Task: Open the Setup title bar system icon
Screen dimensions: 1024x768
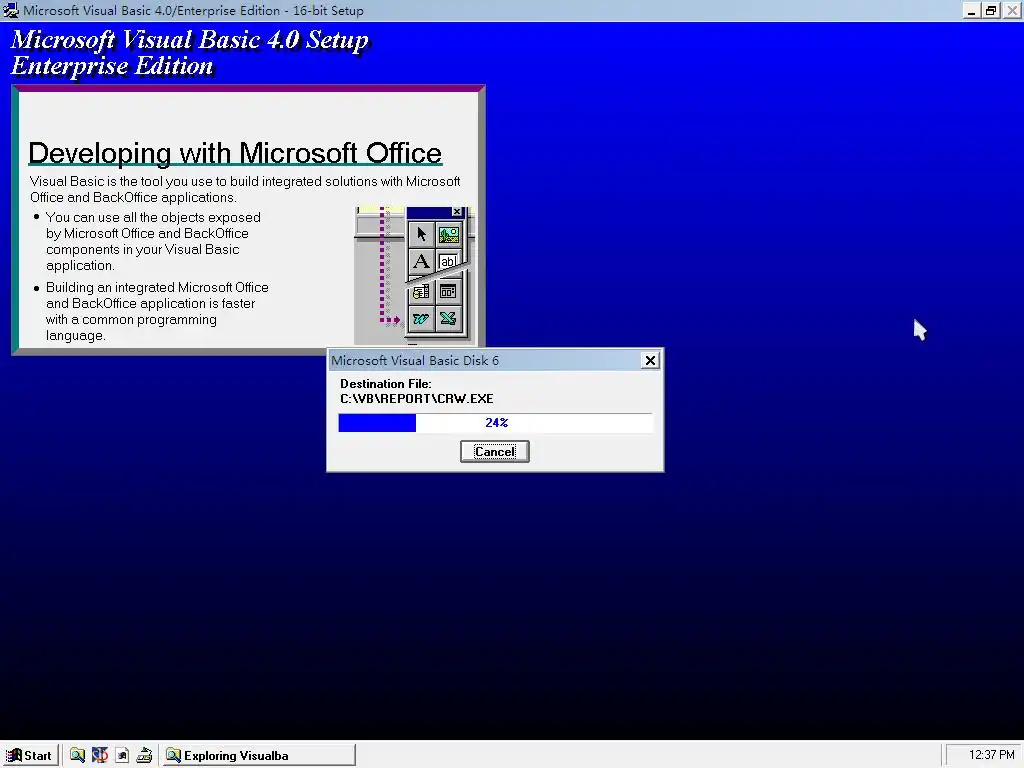Action: coord(11,10)
